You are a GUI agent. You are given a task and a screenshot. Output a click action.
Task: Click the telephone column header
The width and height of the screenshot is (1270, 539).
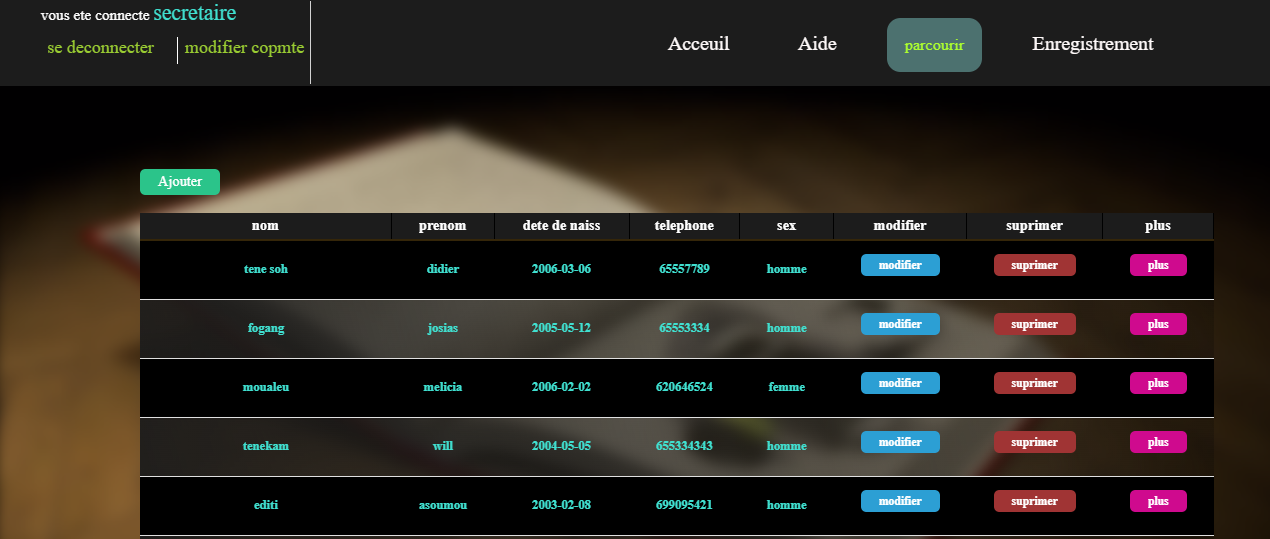(x=684, y=226)
